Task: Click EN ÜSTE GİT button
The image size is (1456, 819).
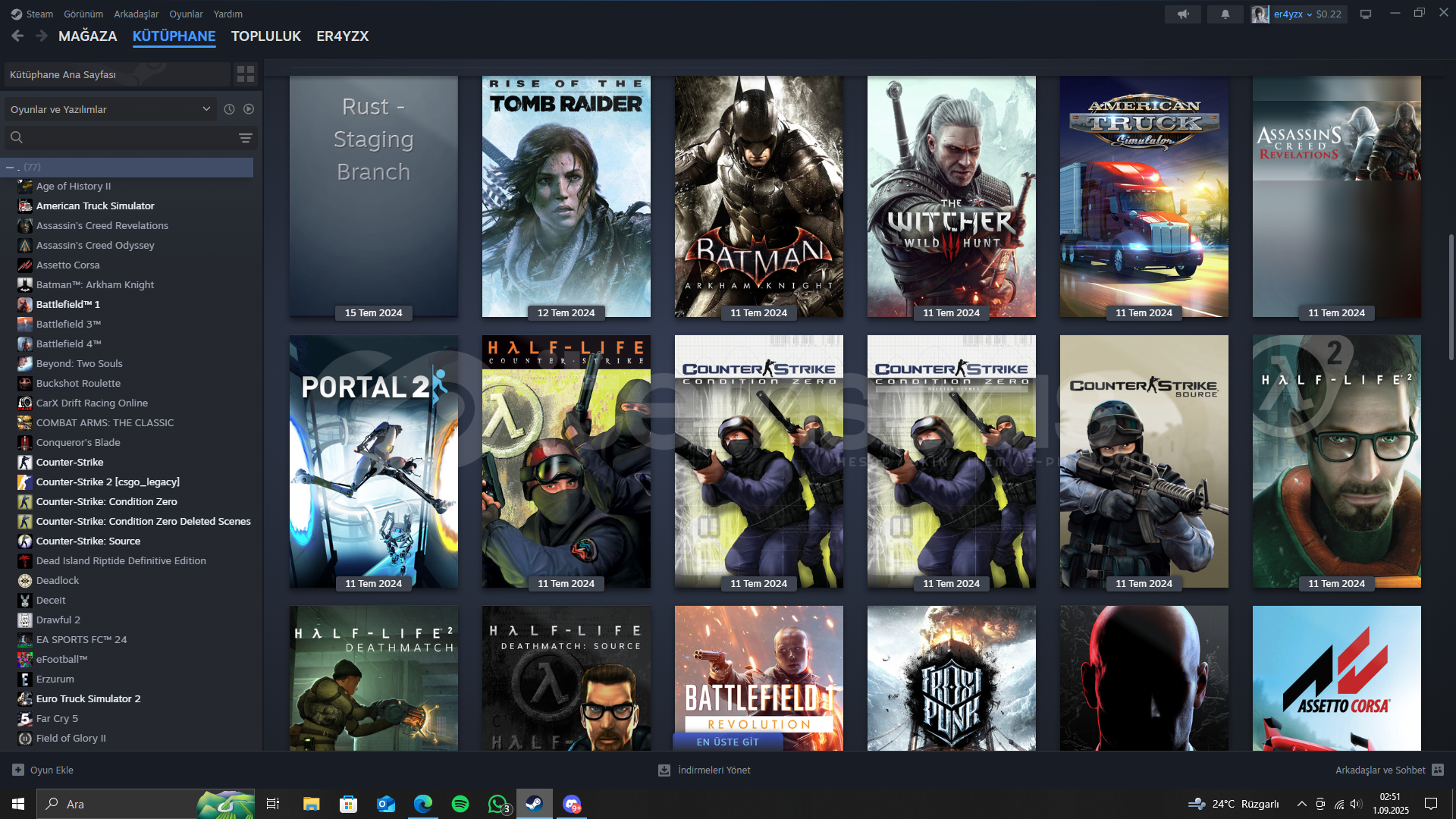Action: point(728,742)
